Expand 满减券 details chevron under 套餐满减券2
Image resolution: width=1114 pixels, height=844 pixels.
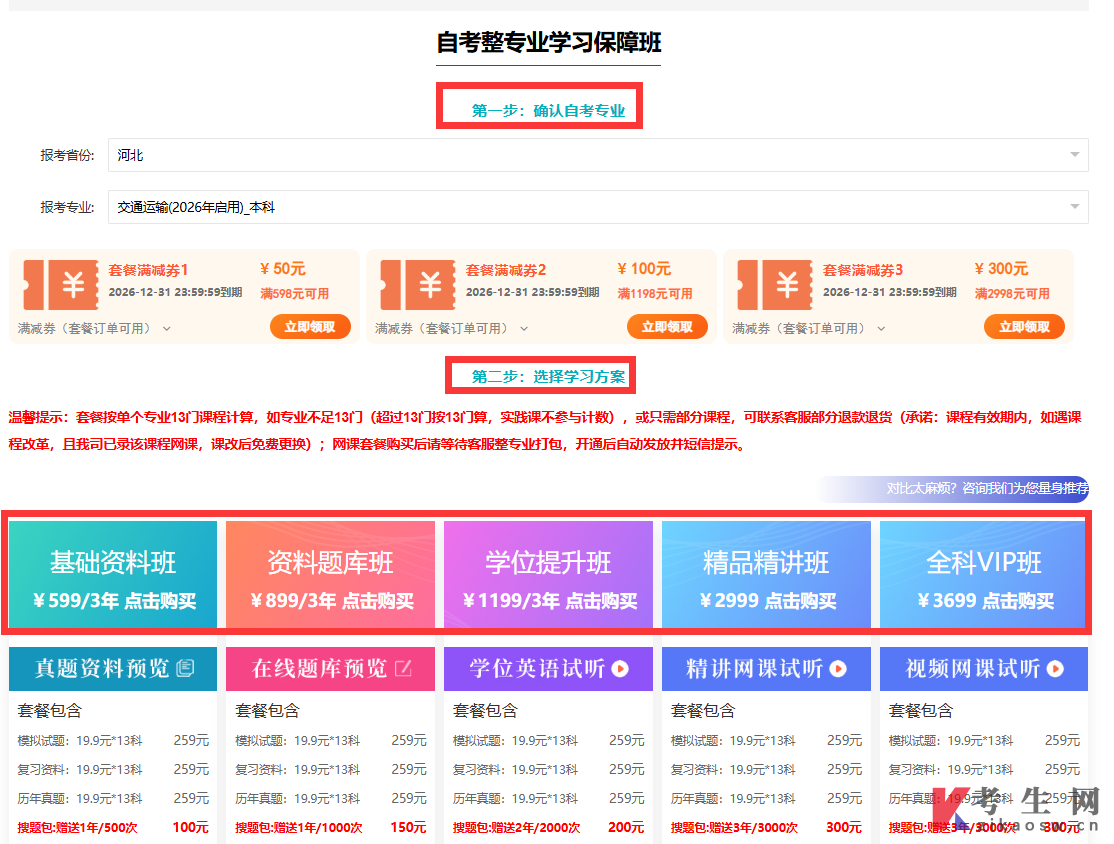524,329
